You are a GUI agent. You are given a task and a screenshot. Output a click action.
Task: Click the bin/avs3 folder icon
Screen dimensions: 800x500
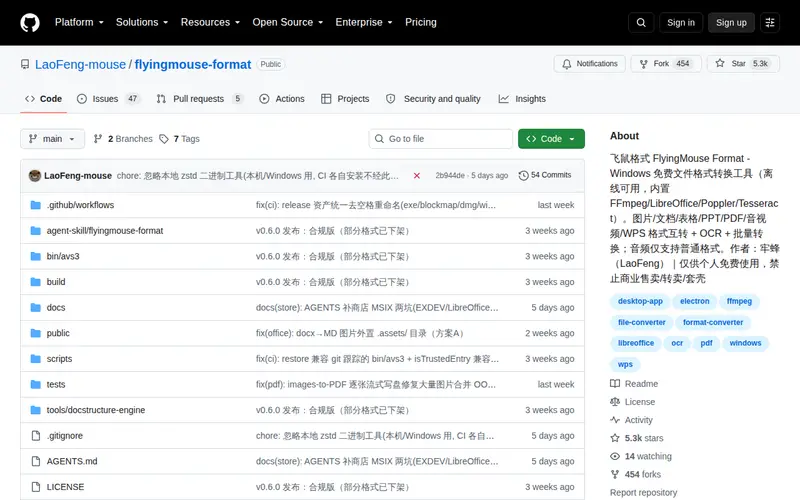35,256
